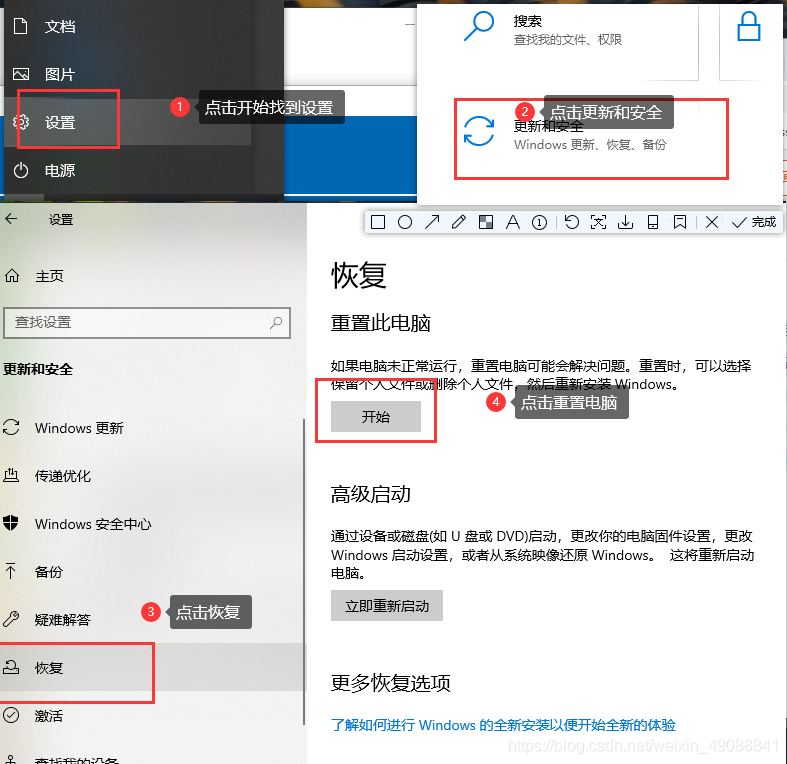The image size is (787, 764).
Task: Select the pencil drawing tool
Action: 459,222
